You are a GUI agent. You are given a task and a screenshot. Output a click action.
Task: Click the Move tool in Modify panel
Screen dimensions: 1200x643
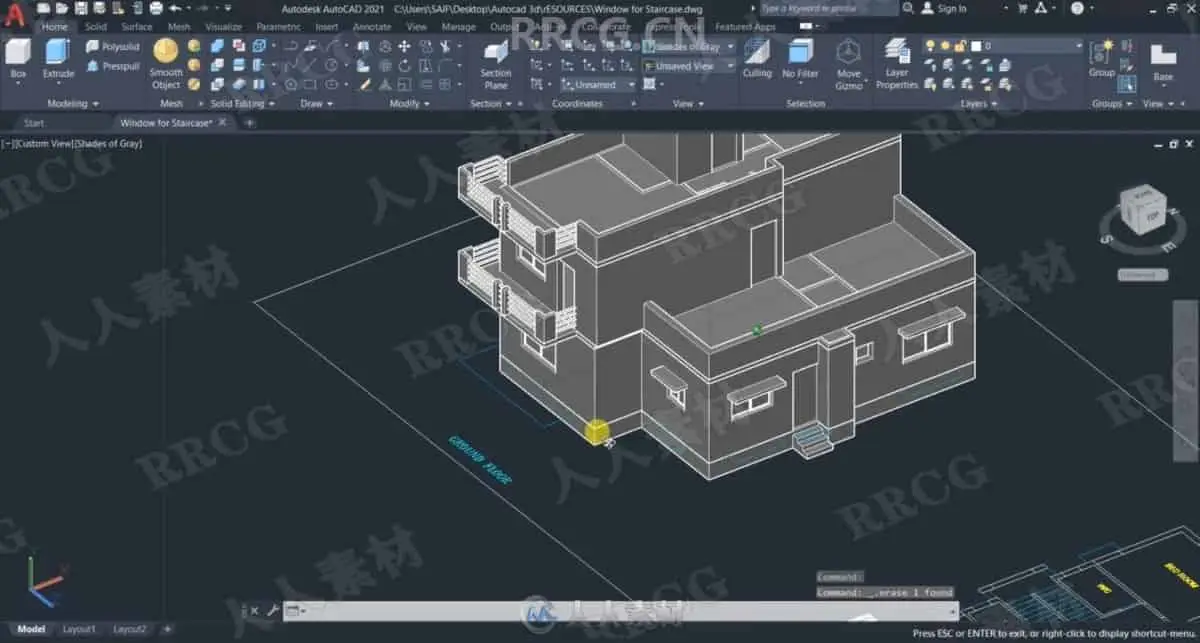pos(404,46)
